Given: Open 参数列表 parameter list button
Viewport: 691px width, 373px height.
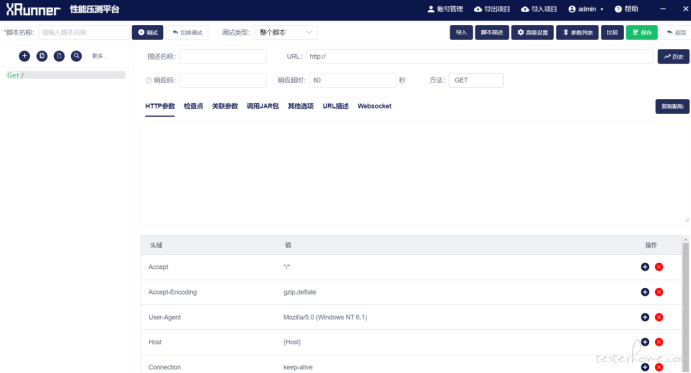Looking at the screenshot, I should 577,32.
